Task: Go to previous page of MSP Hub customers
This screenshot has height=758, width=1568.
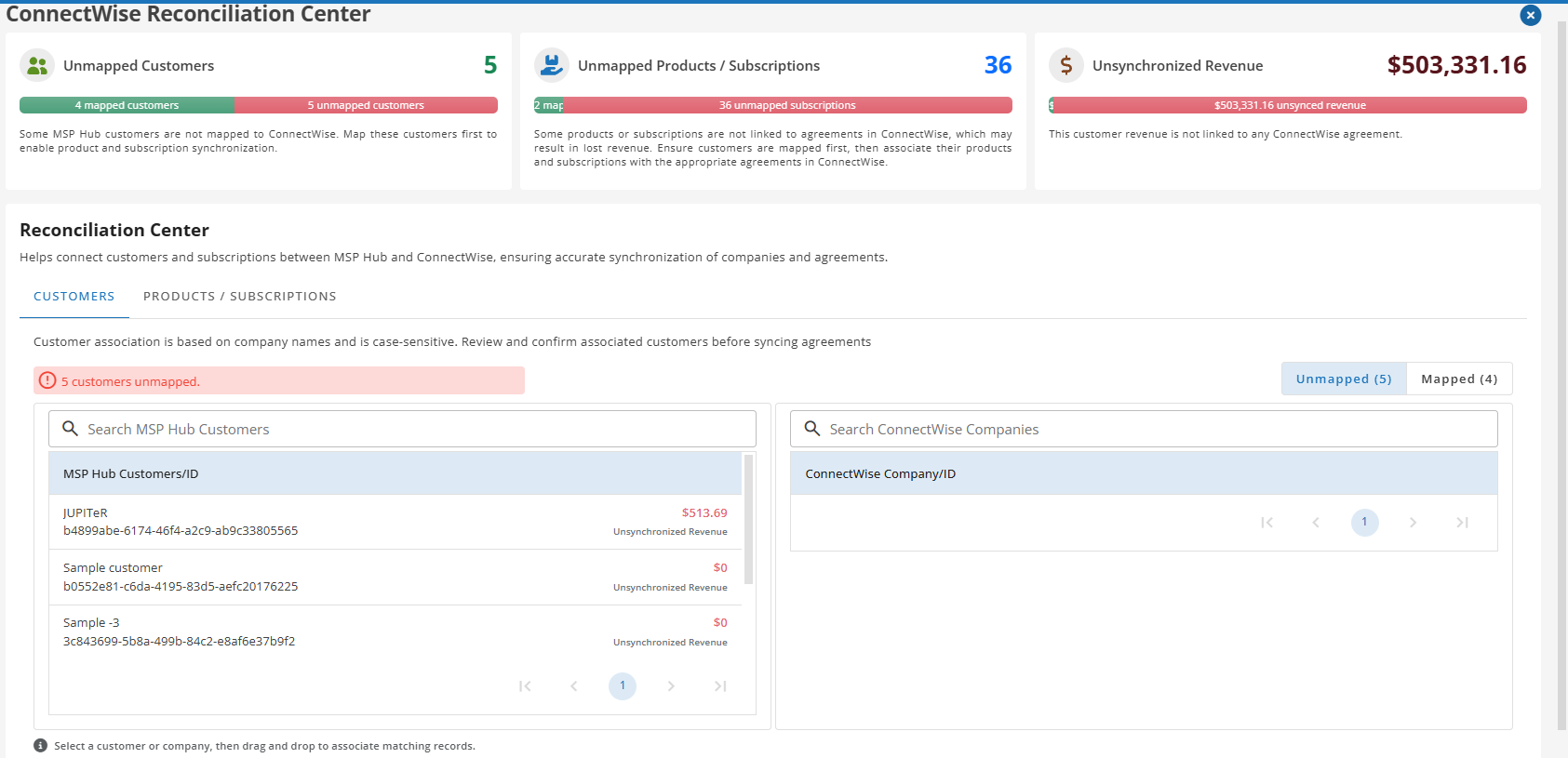Action: click(574, 686)
